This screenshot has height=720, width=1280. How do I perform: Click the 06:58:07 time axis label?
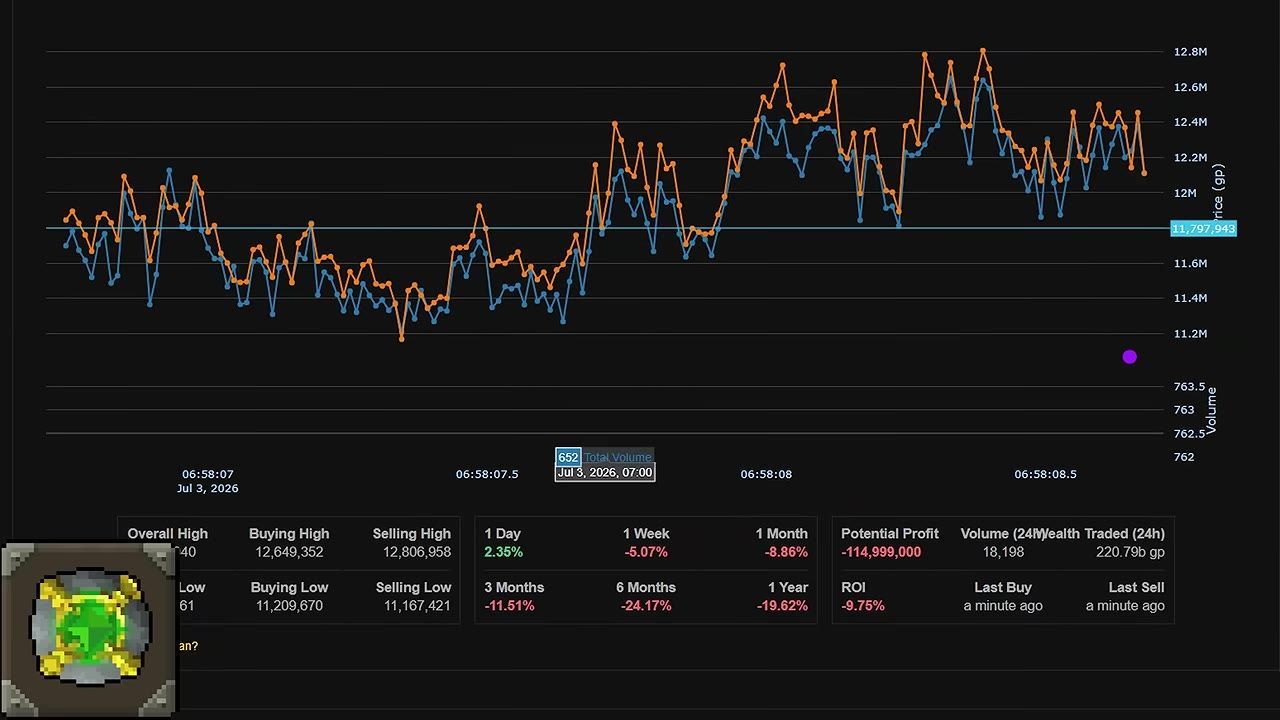(x=208, y=474)
